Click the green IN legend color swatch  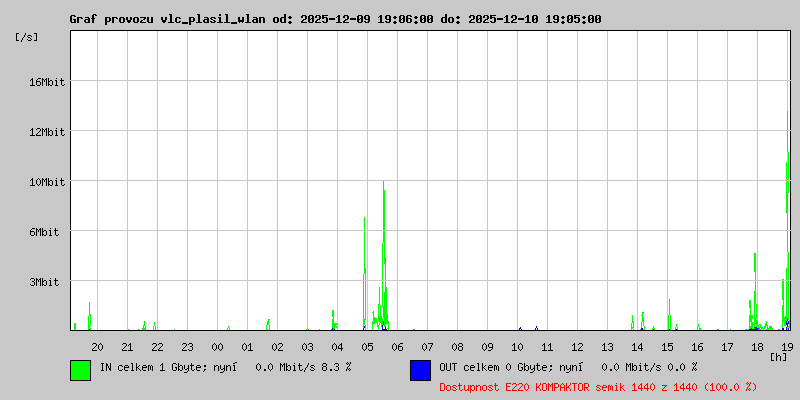81,370
